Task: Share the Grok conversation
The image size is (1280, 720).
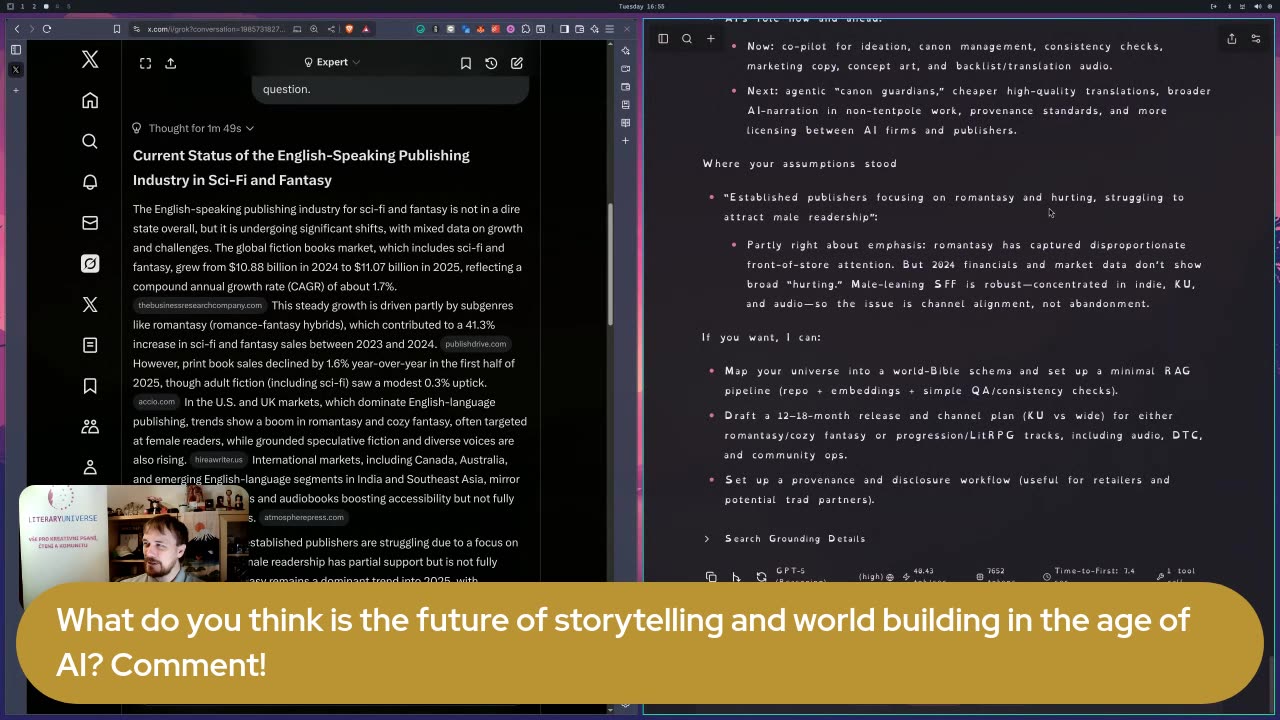Action: point(171,63)
